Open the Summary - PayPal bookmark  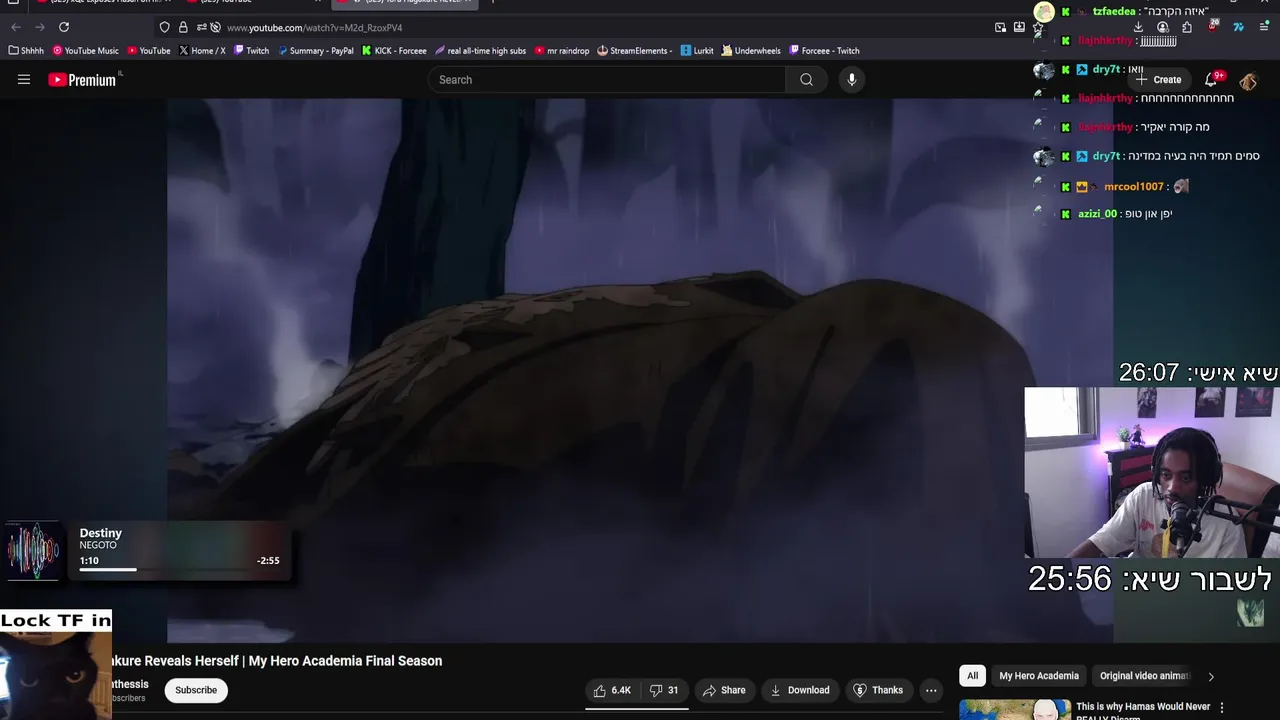pos(316,51)
